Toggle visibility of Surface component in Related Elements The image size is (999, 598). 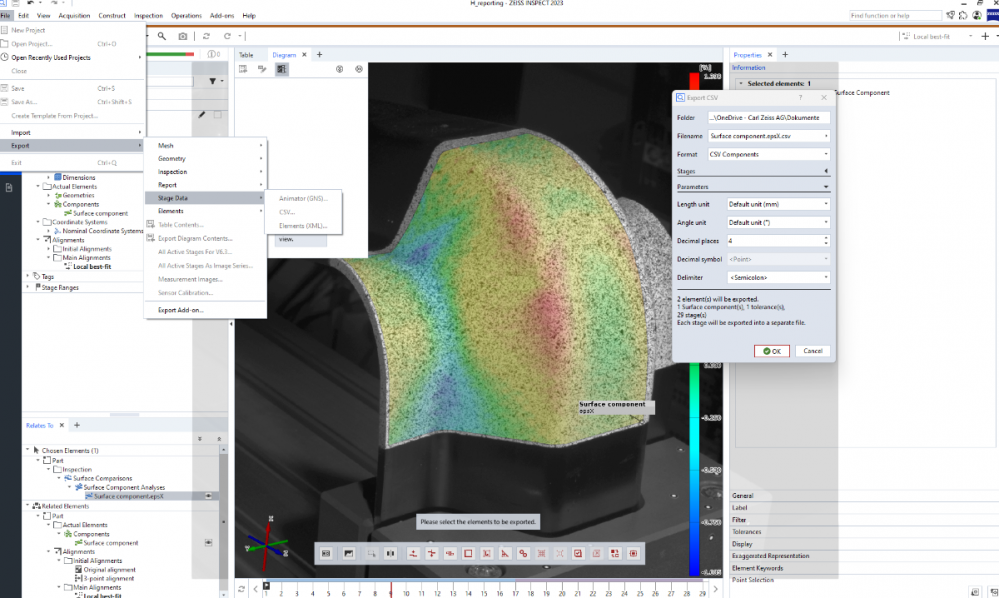pos(209,542)
